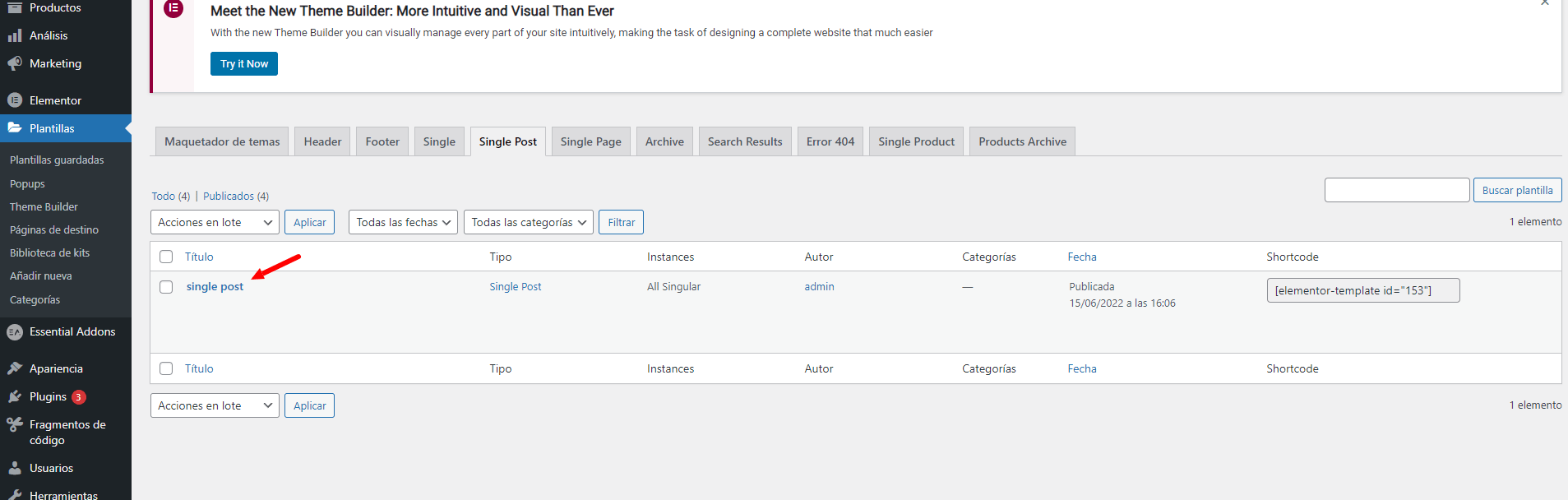Image resolution: width=1568 pixels, height=500 pixels.
Task: Open the single post template title link
Action: coord(215,286)
